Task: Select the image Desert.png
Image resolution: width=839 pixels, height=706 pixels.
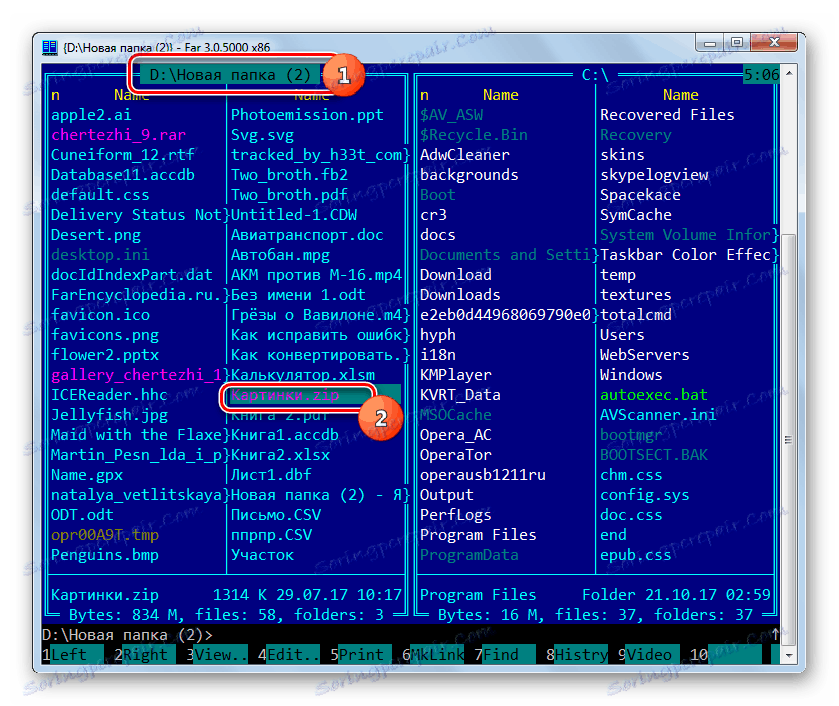Action: pos(96,235)
